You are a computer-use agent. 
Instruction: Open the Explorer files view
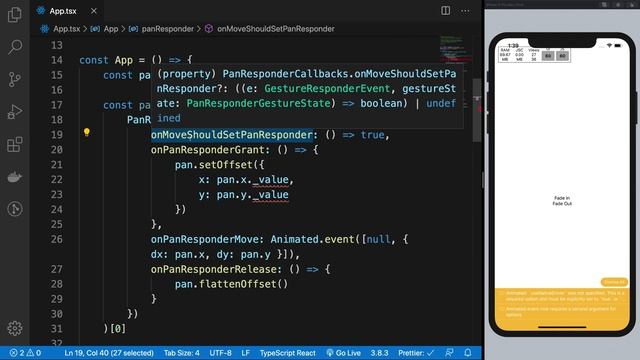[x=15, y=14]
